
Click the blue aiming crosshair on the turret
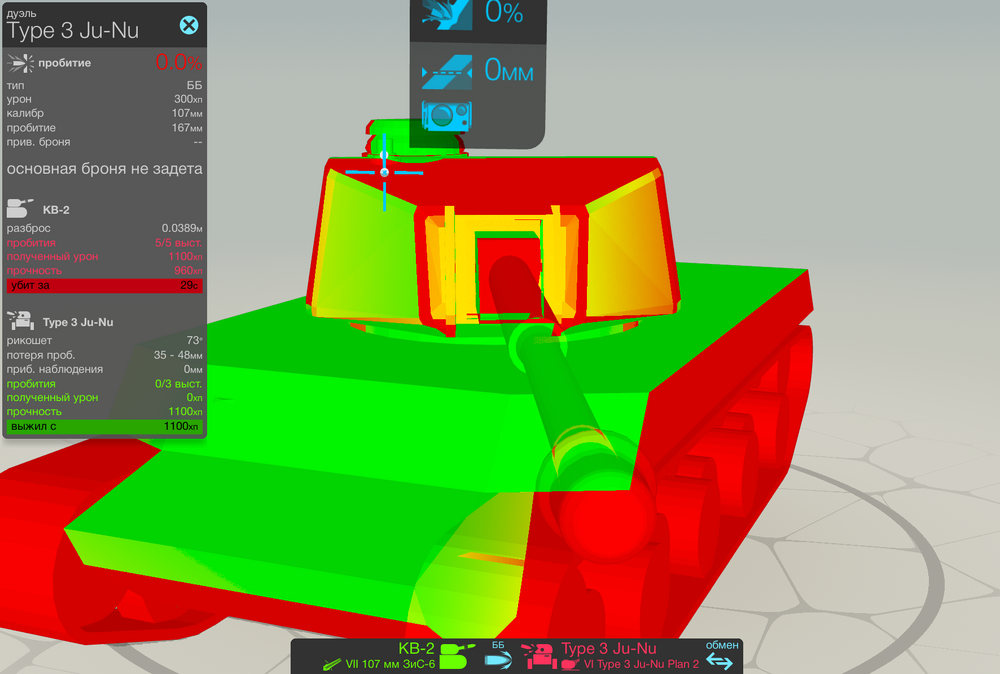click(x=384, y=172)
